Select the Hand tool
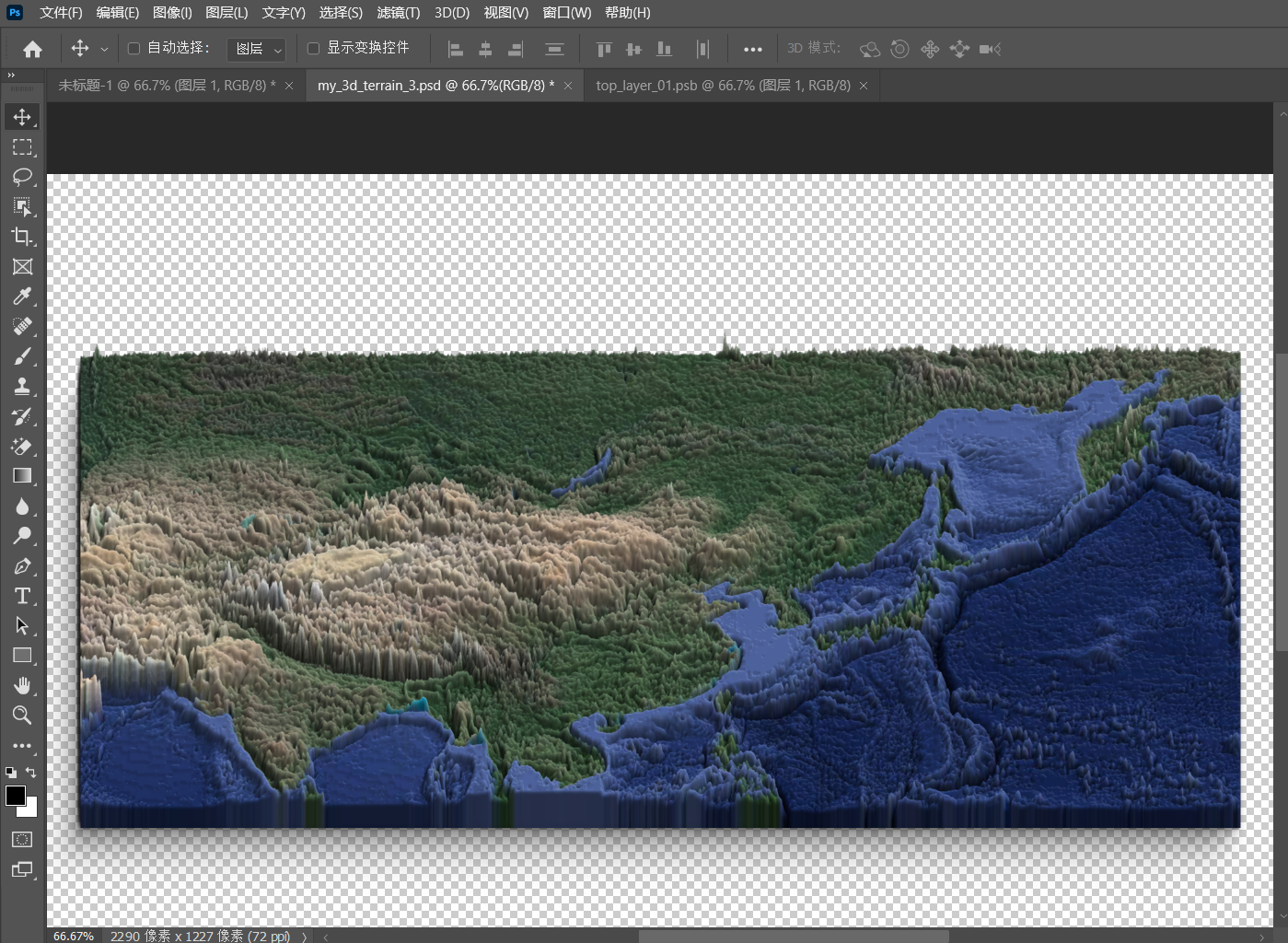The width and height of the screenshot is (1288, 943). tap(22, 686)
